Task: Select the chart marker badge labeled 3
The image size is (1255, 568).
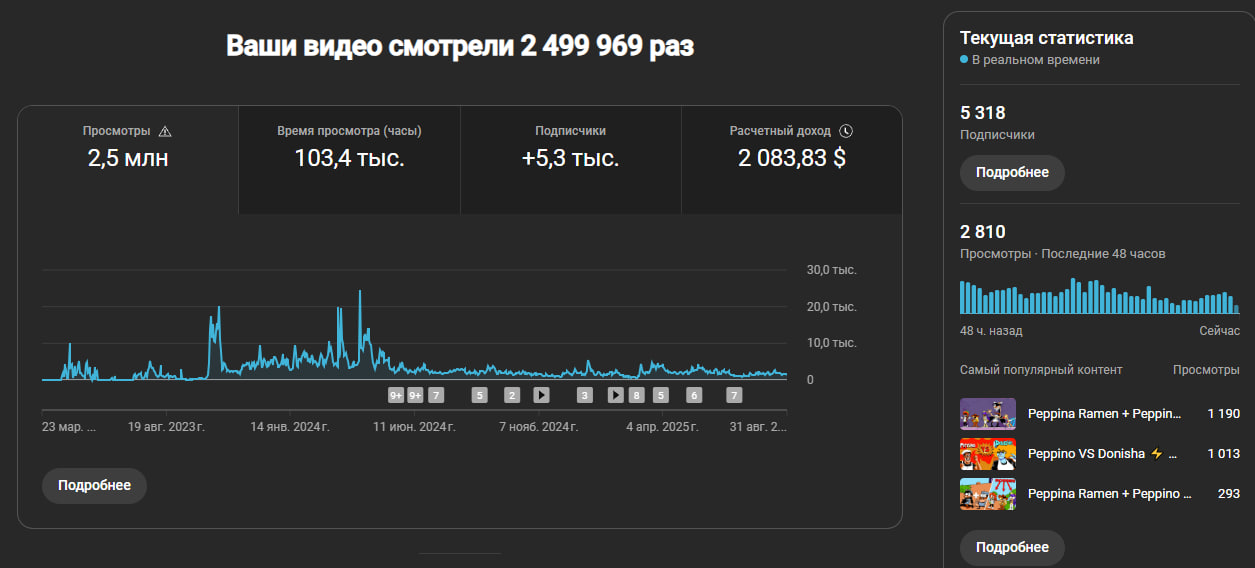Action: tap(585, 395)
